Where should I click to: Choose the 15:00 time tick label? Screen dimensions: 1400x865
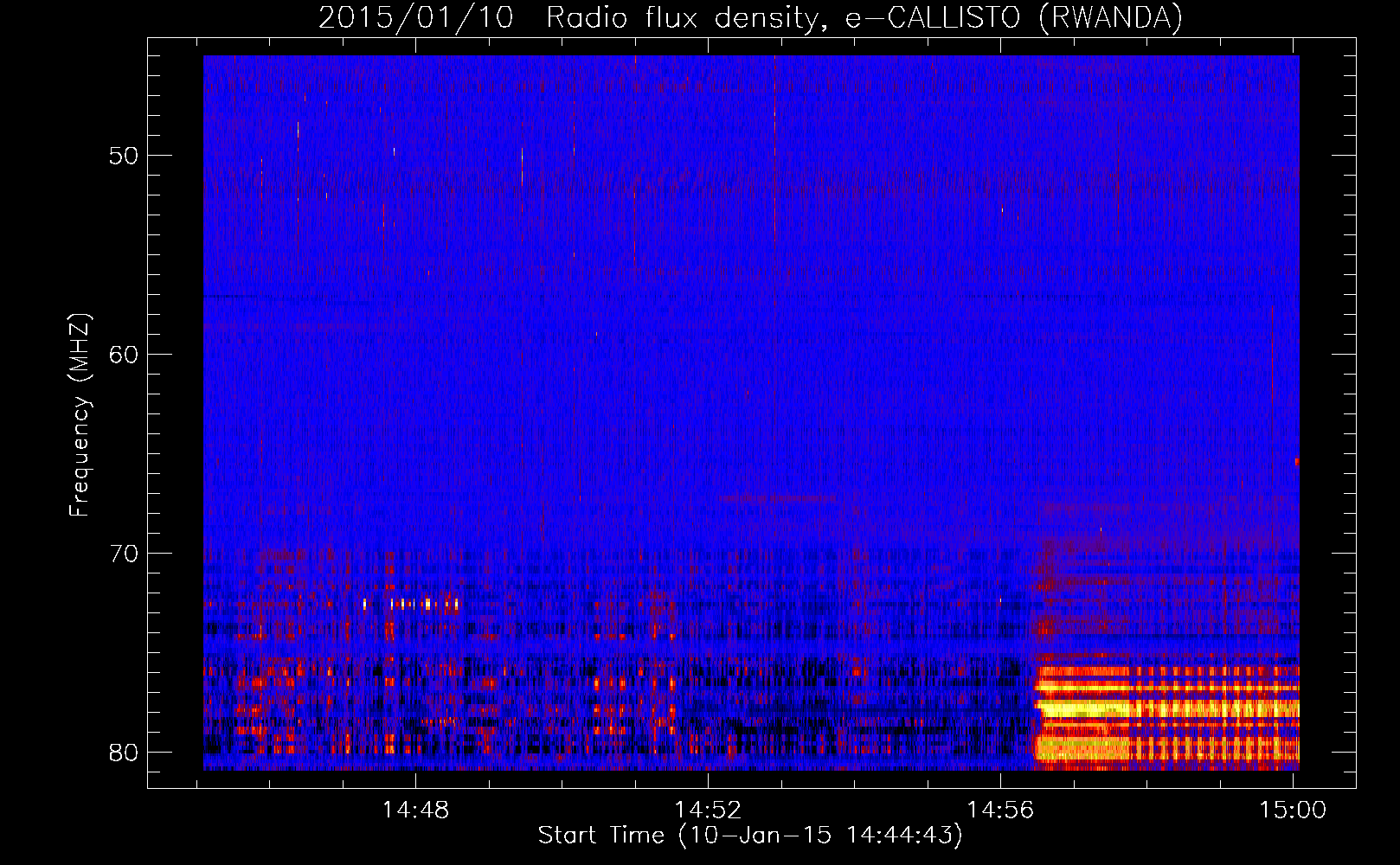(x=1293, y=811)
